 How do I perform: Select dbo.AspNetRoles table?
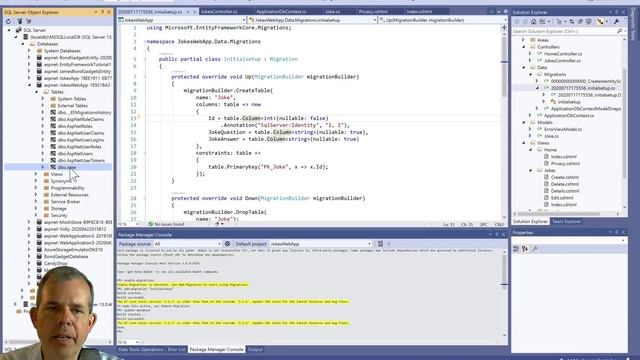(75, 126)
